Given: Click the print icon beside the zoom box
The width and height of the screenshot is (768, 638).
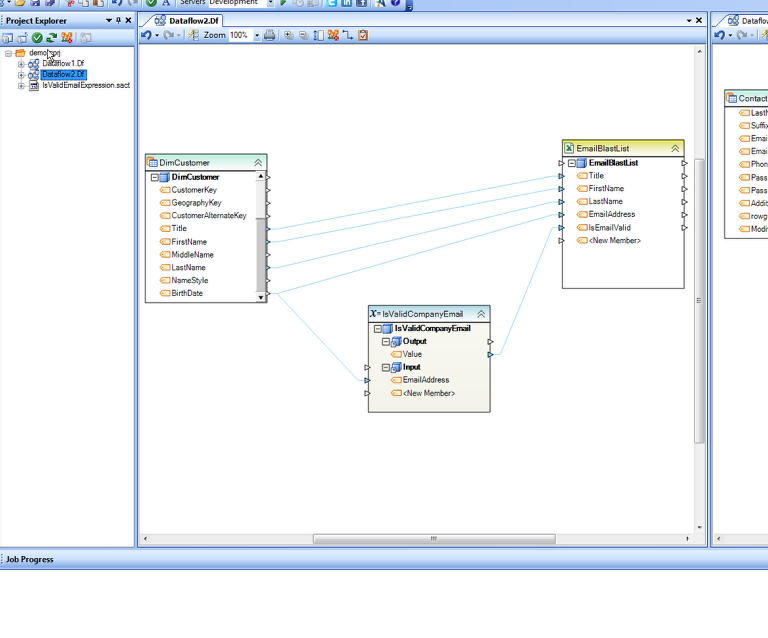Looking at the screenshot, I should coord(270,35).
